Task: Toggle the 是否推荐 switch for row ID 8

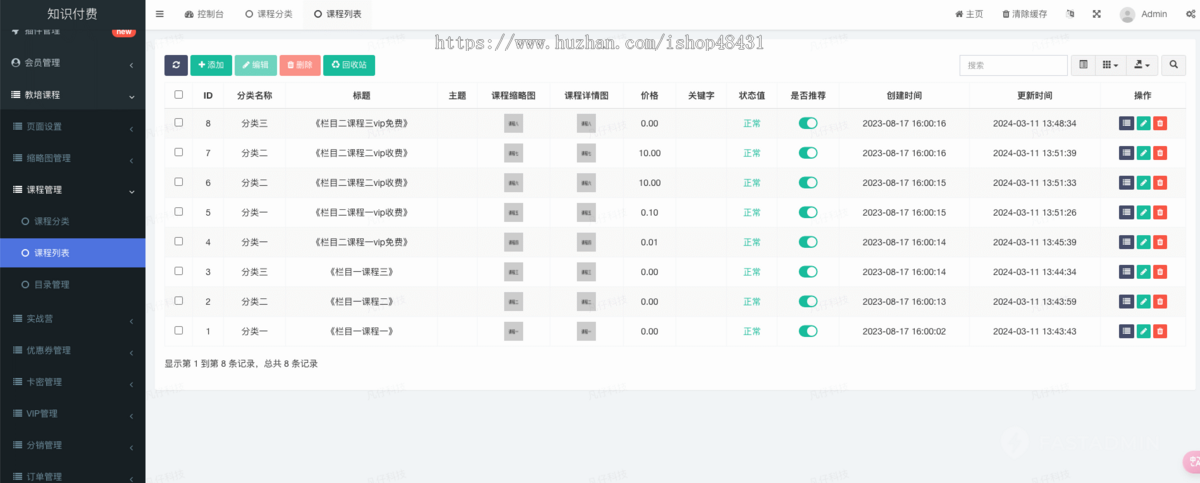Action: [x=808, y=123]
